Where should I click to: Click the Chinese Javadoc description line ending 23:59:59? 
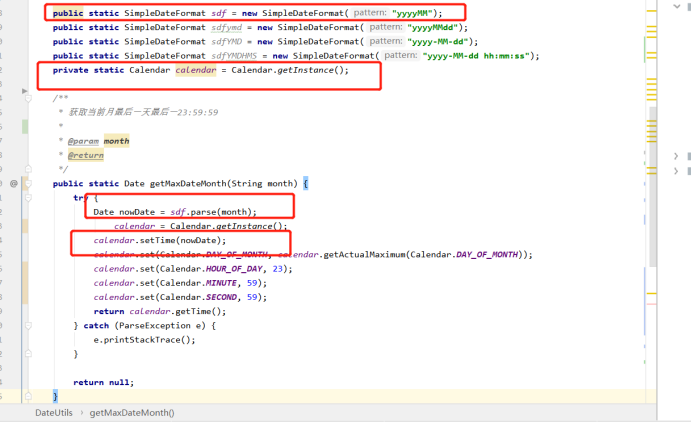coord(143,112)
